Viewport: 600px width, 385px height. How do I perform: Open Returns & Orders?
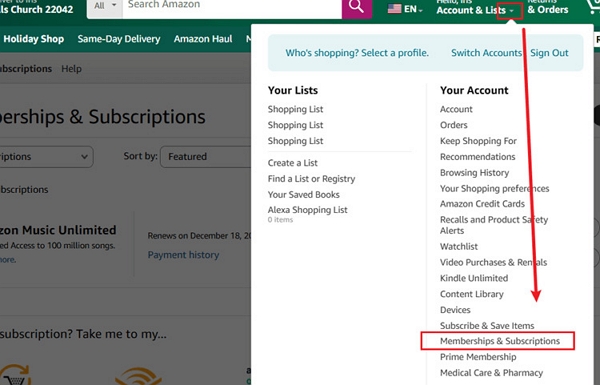(548, 7)
